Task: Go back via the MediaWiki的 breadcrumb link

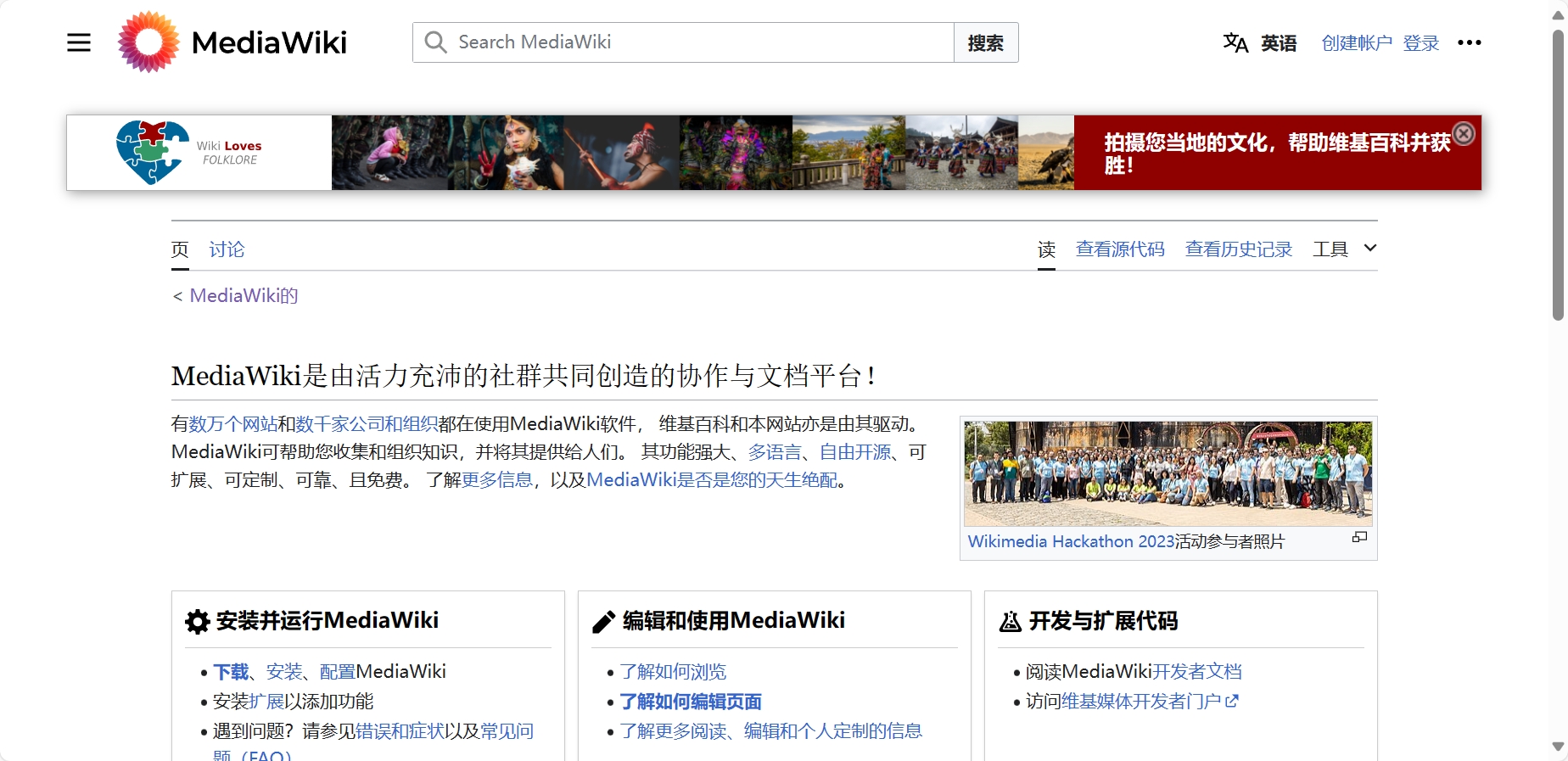Action: [244, 295]
